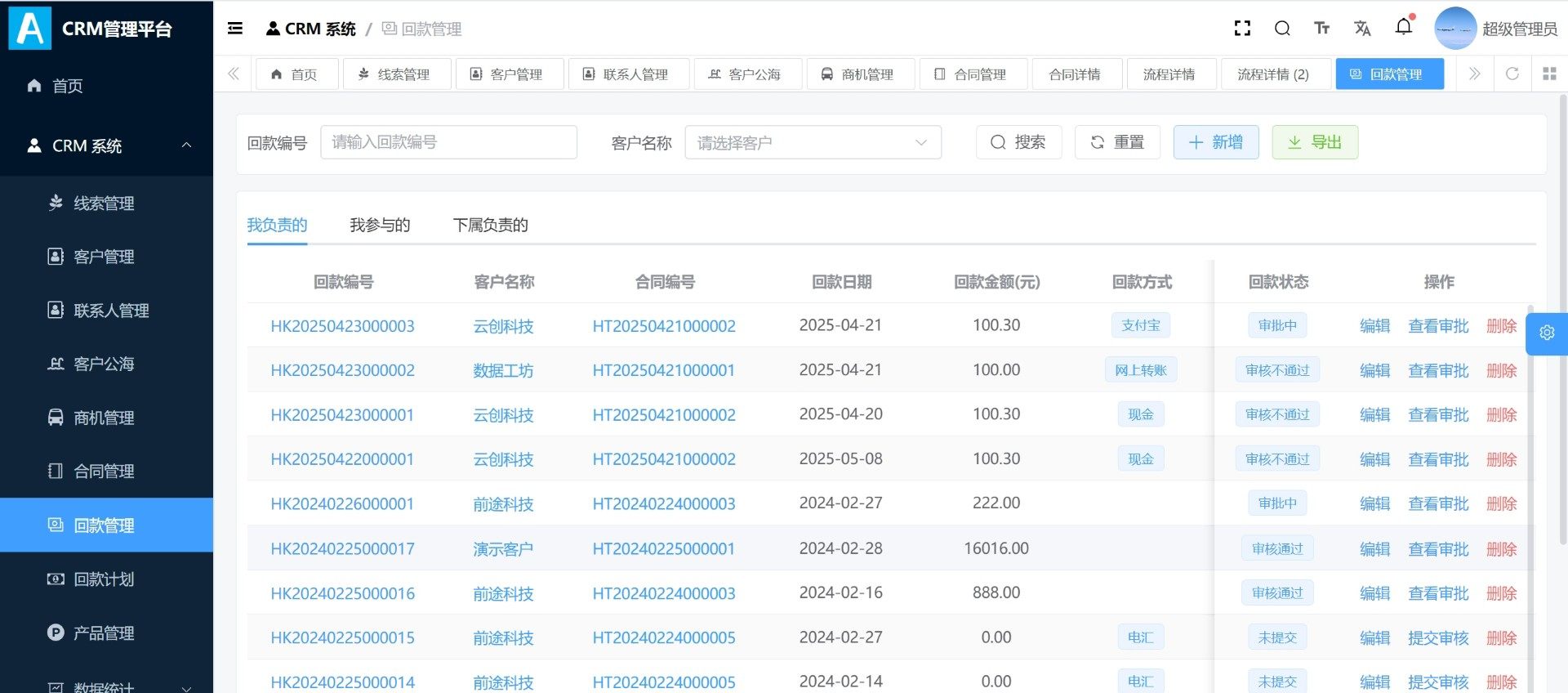Switch to the 我参与的 tab
Image resolution: width=1568 pixels, height=693 pixels.
380,225
